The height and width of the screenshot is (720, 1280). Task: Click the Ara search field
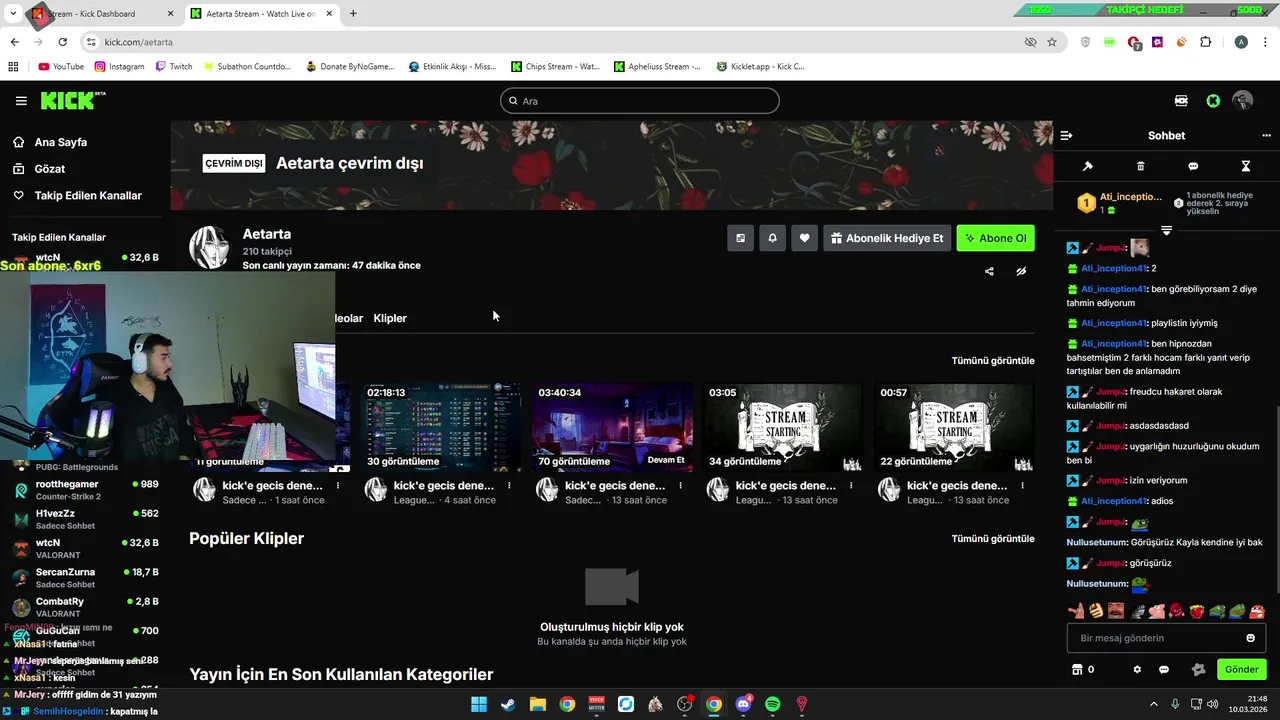(640, 101)
